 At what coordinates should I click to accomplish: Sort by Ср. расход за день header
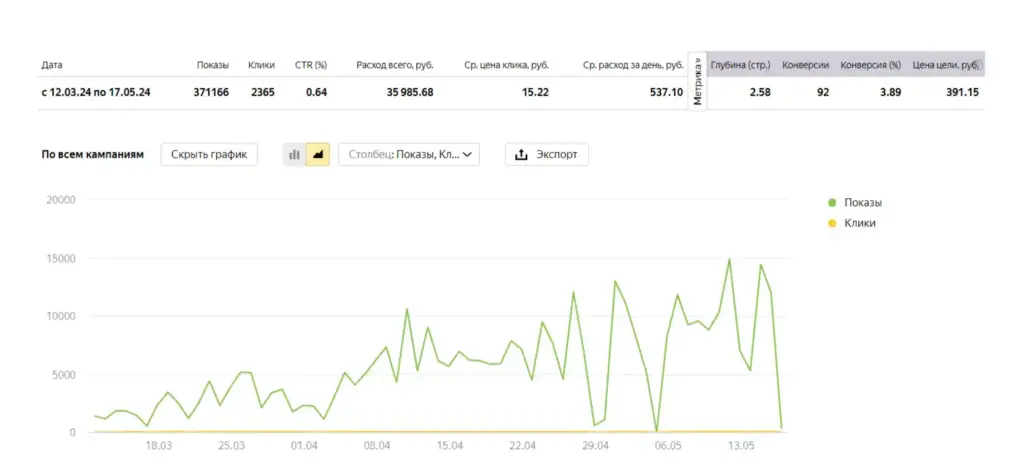click(x=633, y=65)
